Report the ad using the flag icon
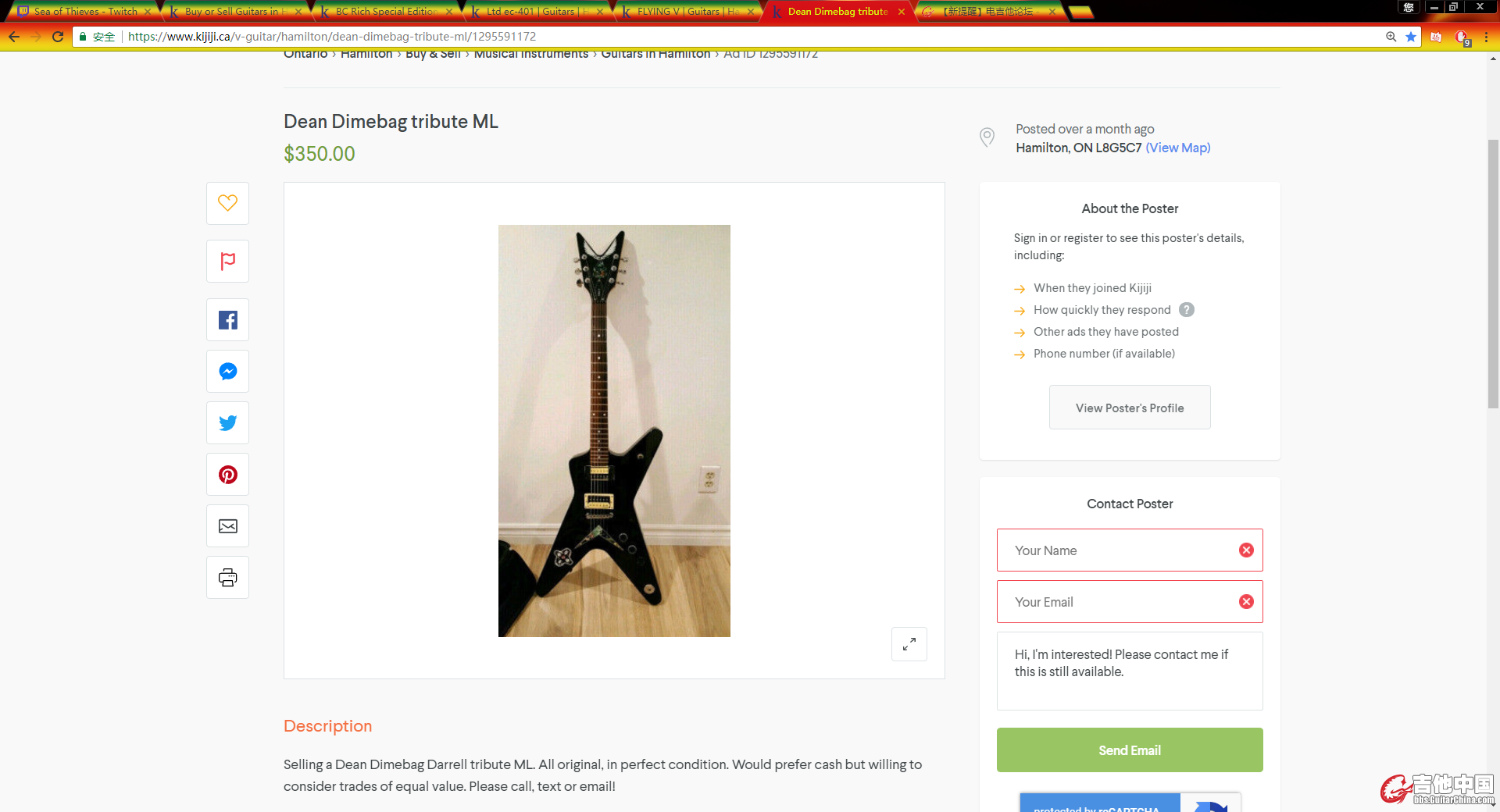This screenshot has height=812, width=1500. [x=227, y=261]
